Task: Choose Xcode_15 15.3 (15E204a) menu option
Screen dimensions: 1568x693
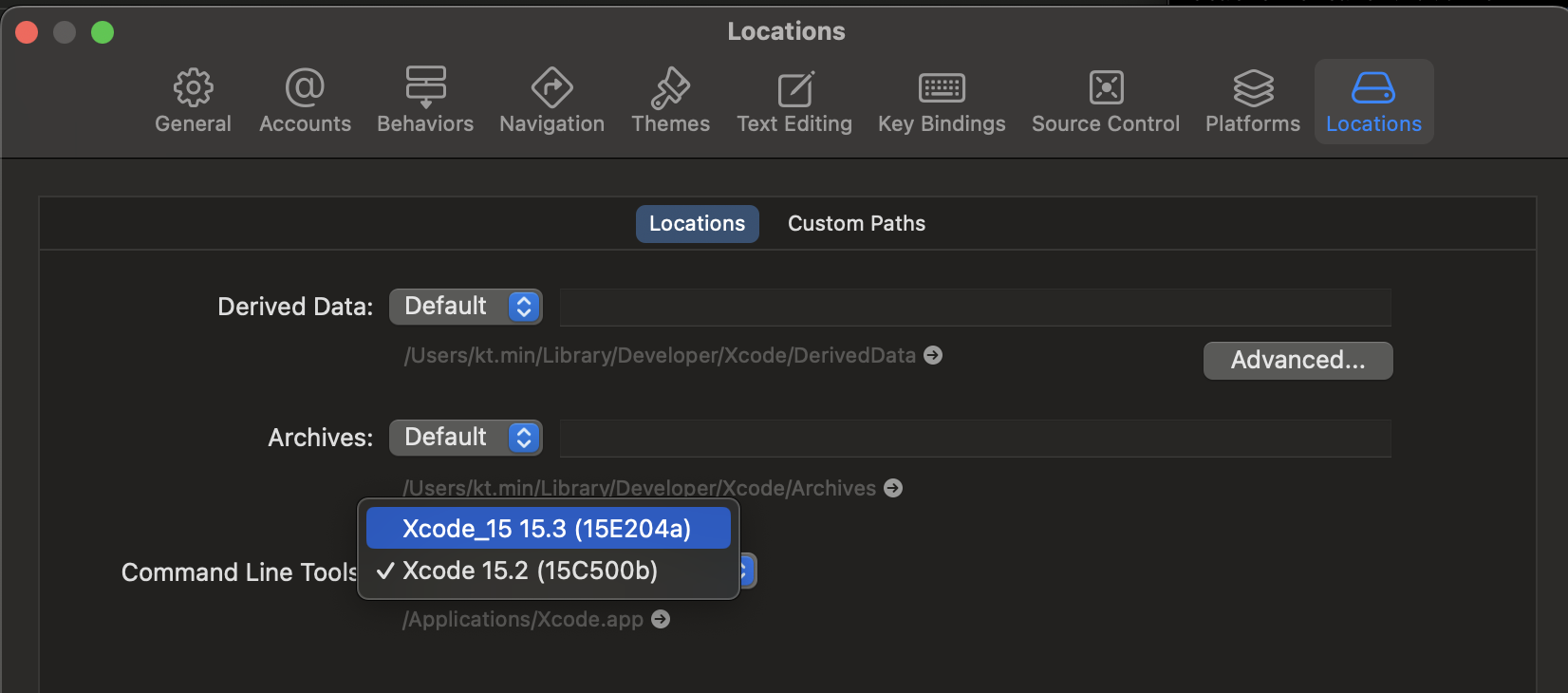Action: pos(549,528)
